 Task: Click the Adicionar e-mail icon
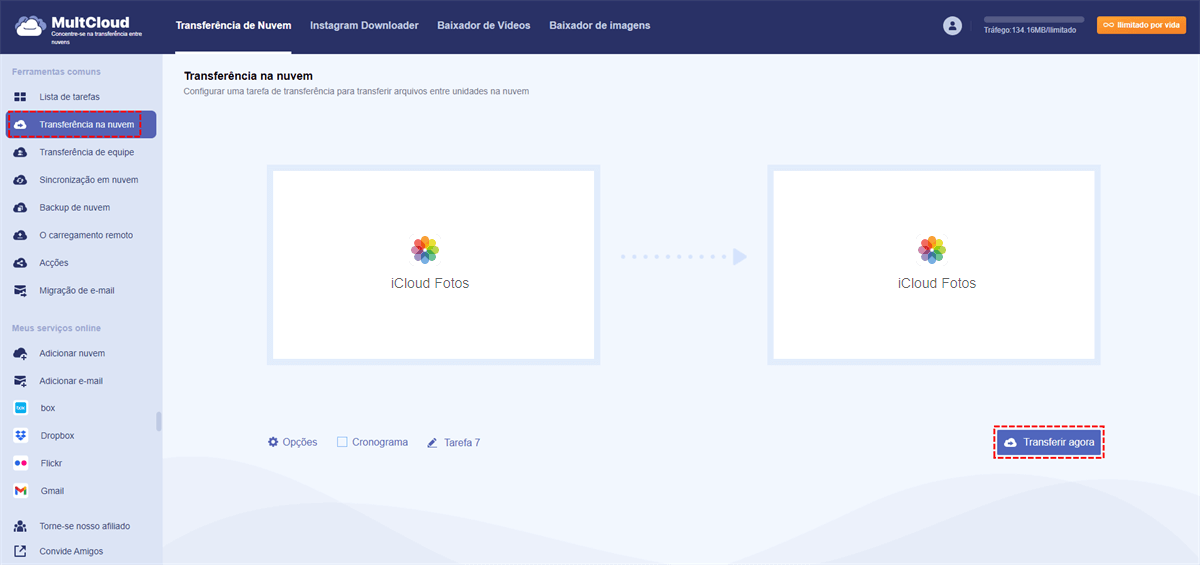20,381
